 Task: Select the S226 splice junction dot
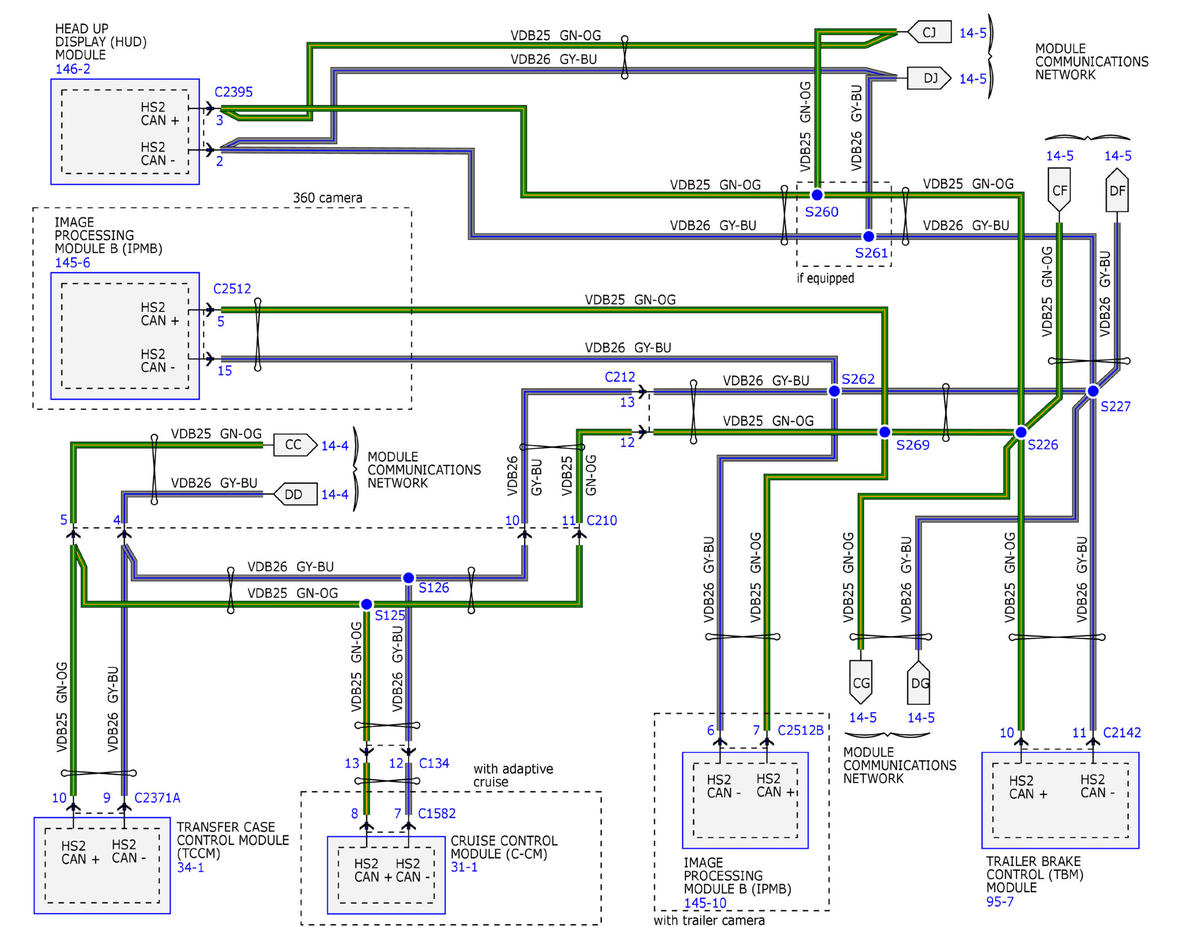pyautogui.click(x=1020, y=432)
